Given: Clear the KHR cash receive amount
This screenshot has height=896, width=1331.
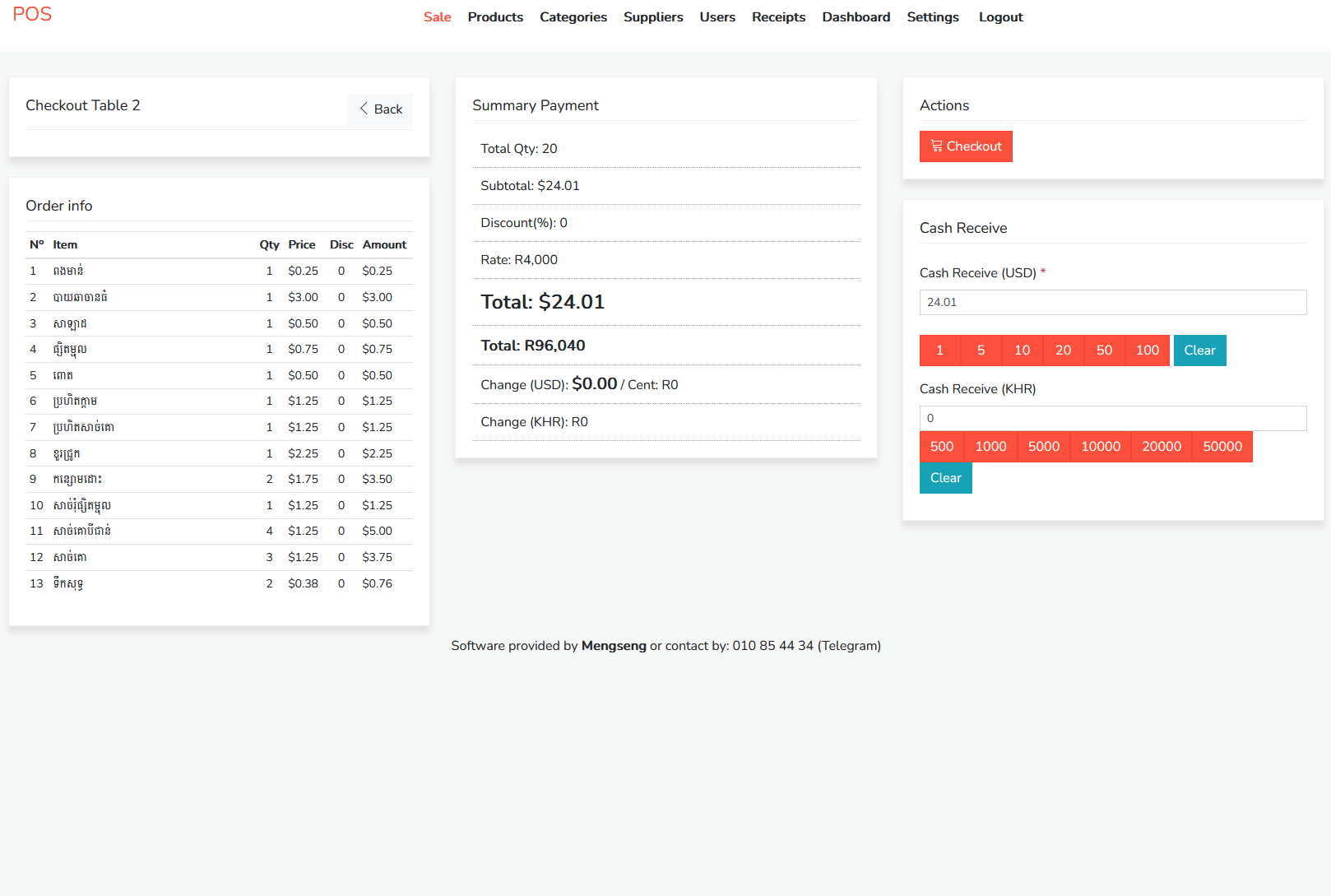Looking at the screenshot, I should [x=945, y=478].
